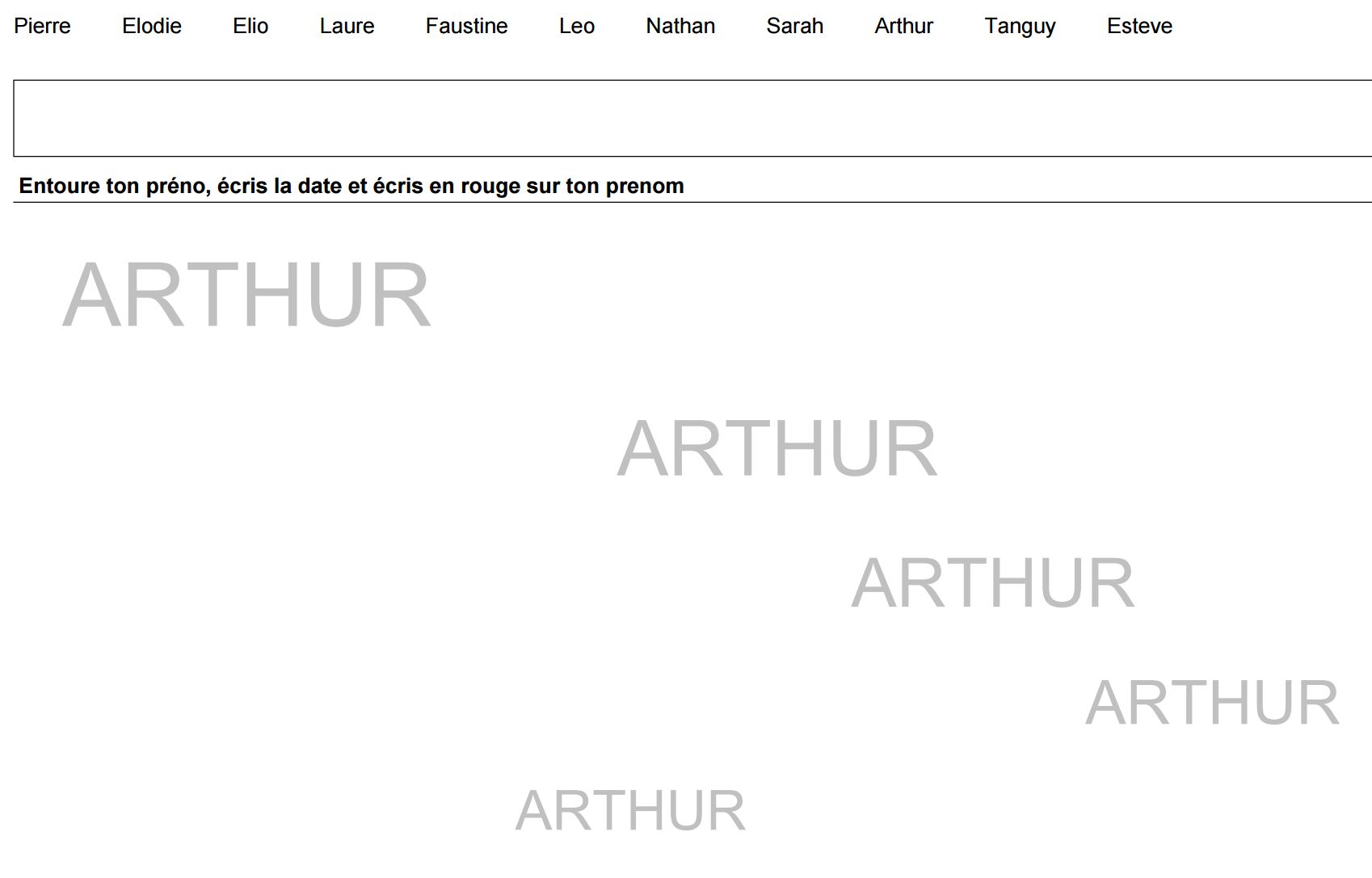Click the name Esteve
The image size is (1372, 878).
pos(1139,26)
